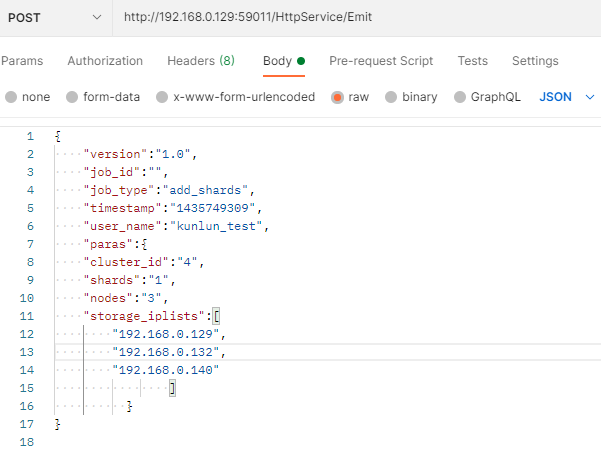The width and height of the screenshot is (601, 465).
Task: Open the POST method dropdown
Action: click(x=56, y=19)
